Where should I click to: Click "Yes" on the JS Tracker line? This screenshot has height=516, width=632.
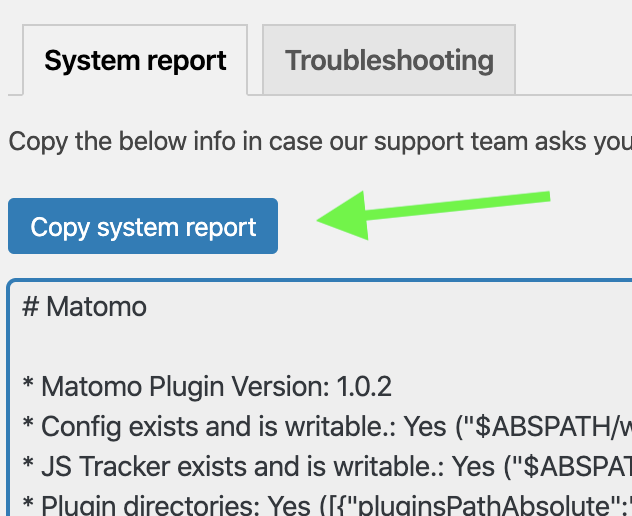point(473,466)
